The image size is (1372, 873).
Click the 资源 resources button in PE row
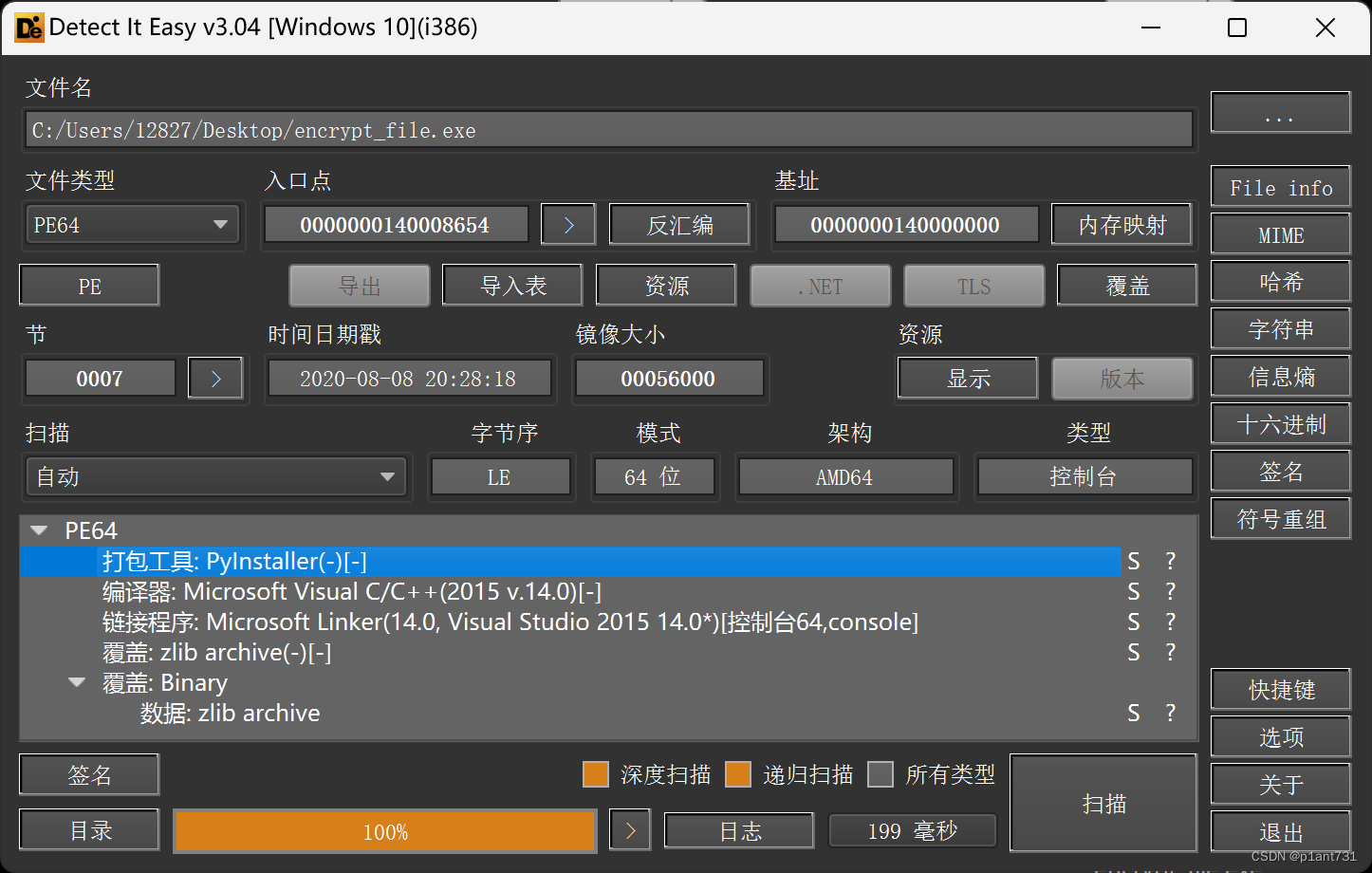666,286
